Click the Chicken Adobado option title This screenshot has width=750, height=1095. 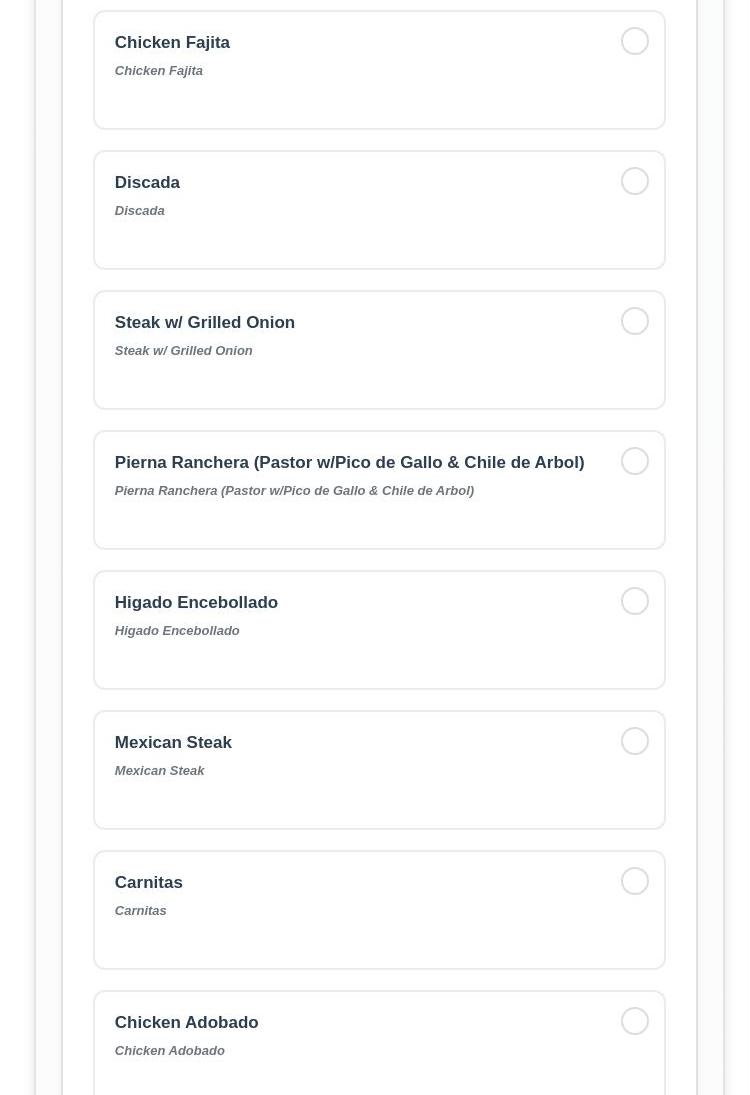tap(186, 1023)
